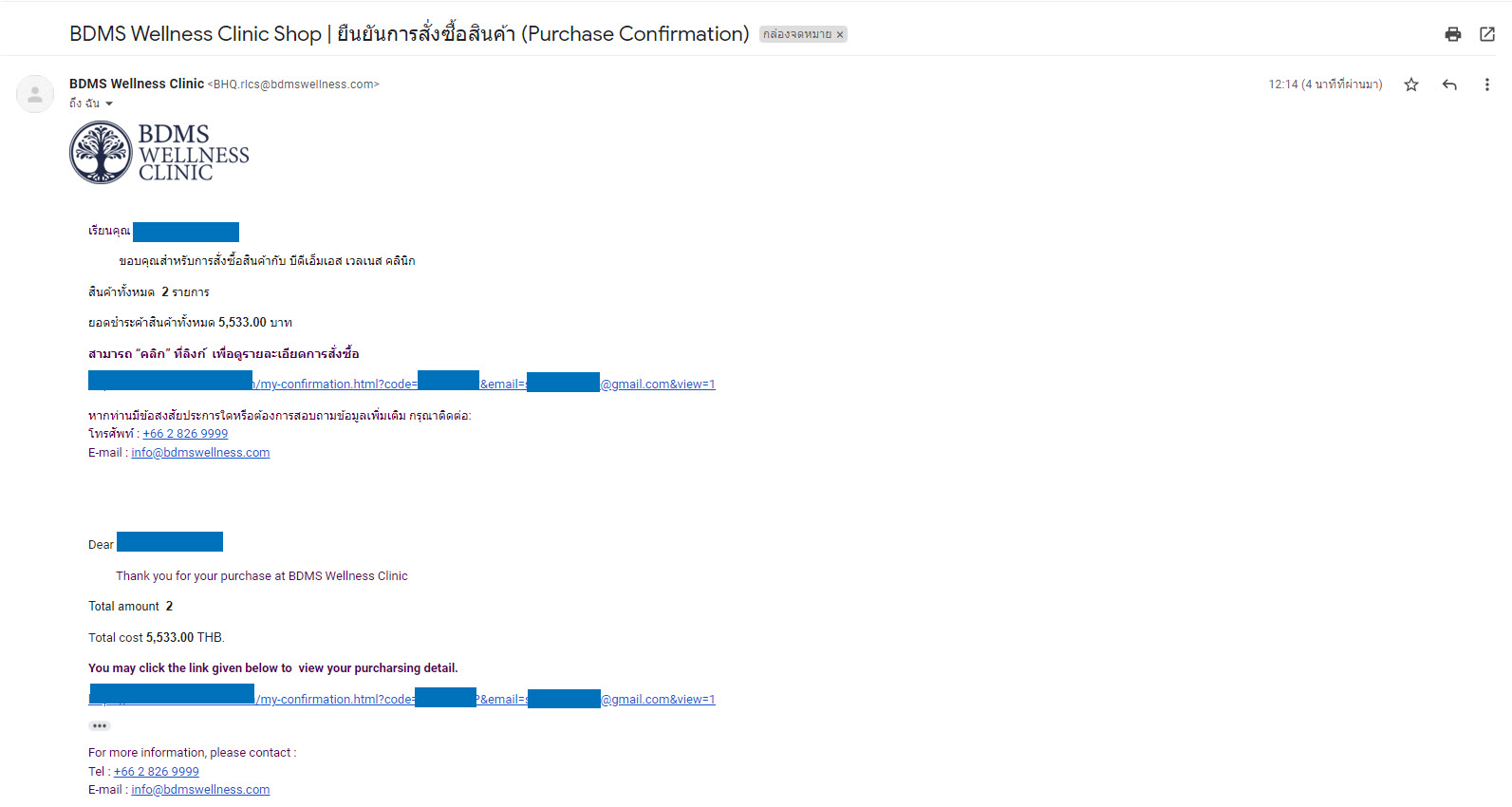Image resolution: width=1512 pixels, height=807 pixels.
Task: Click the email subject title text
Action: coord(408,34)
